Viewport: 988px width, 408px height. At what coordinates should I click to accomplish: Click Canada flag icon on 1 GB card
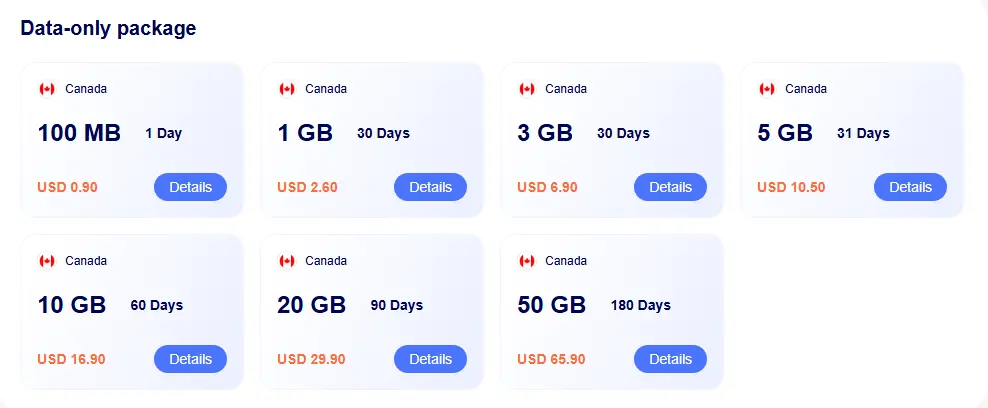coord(287,89)
